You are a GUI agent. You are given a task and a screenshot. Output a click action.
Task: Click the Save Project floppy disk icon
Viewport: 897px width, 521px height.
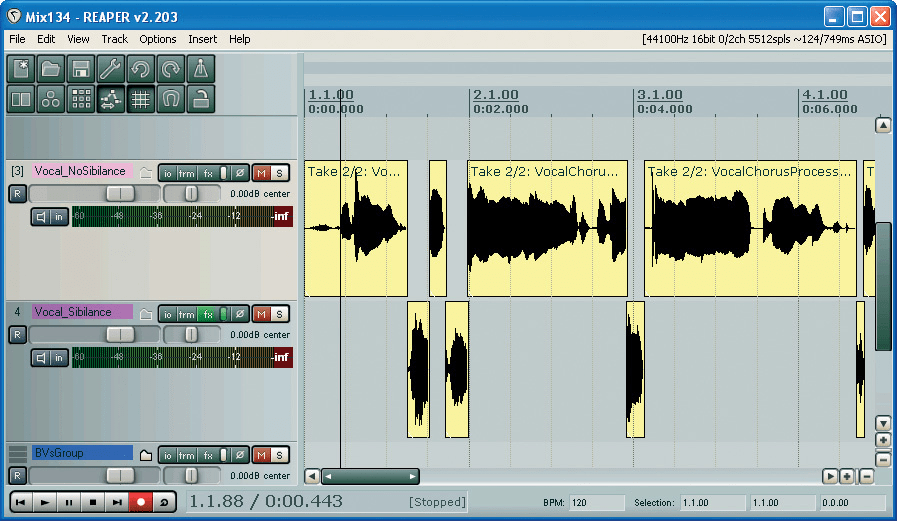(81, 69)
